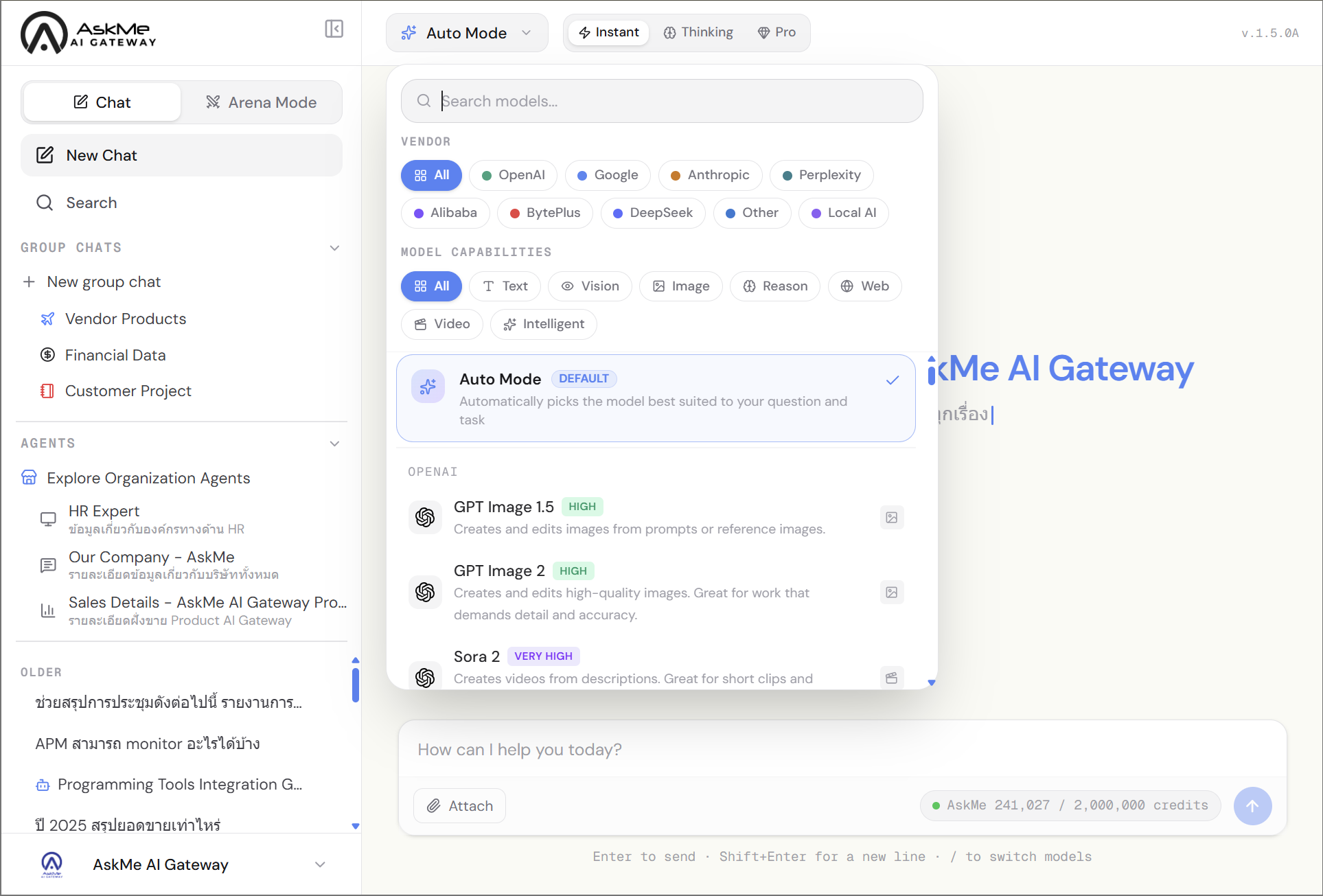Choose the Sora 2 model
Viewport: 1323px width, 896px height.
656,666
